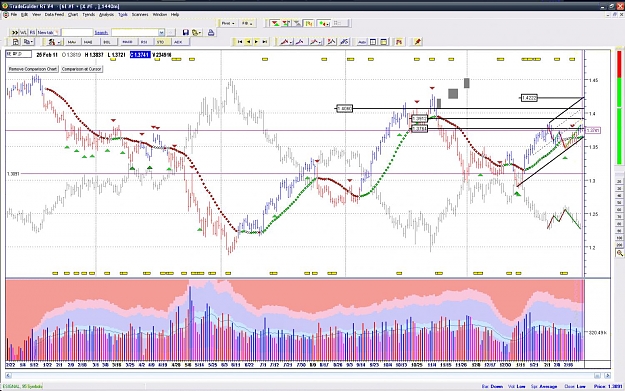Image resolution: width=625 pixels, height=391 pixels.
Task: Open the green dot indicator dropdown
Action: [323, 24]
